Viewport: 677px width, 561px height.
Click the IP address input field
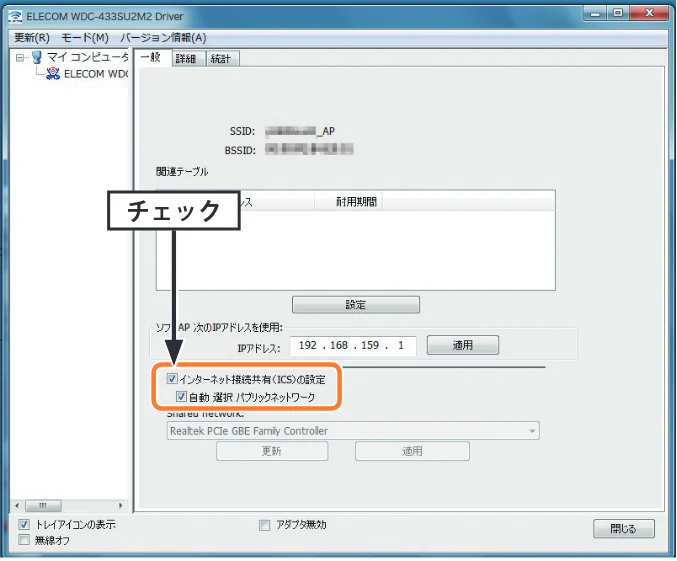(x=353, y=345)
